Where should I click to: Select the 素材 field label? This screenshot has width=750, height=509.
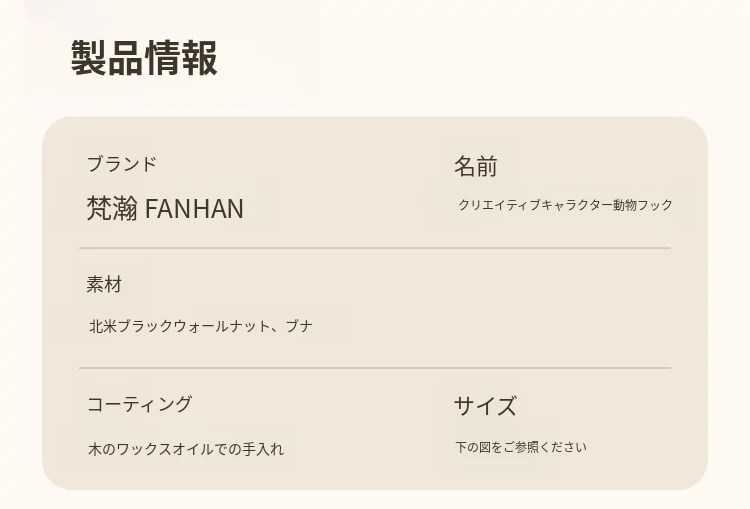pyautogui.click(x=104, y=285)
